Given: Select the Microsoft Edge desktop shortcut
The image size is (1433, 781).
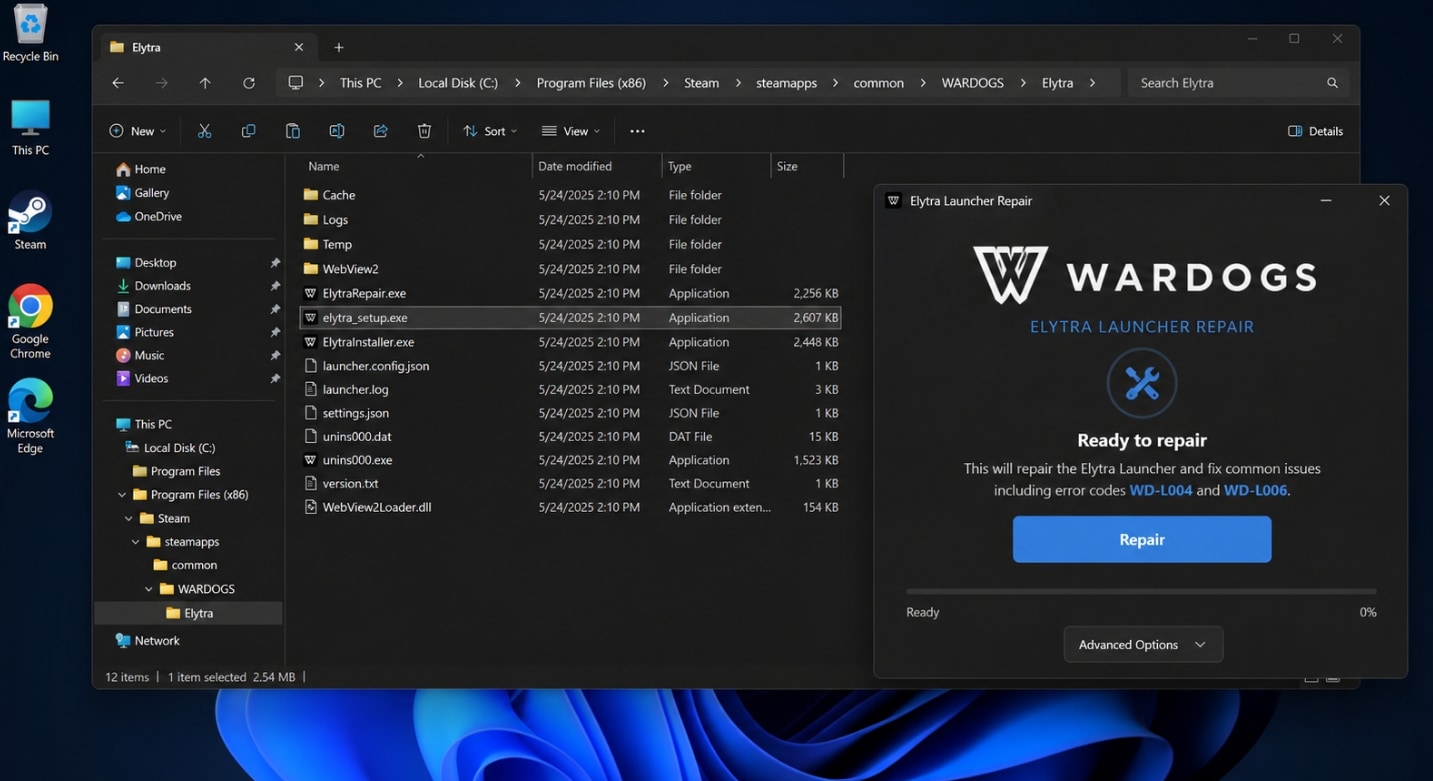Looking at the screenshot, I should point(30,416).
